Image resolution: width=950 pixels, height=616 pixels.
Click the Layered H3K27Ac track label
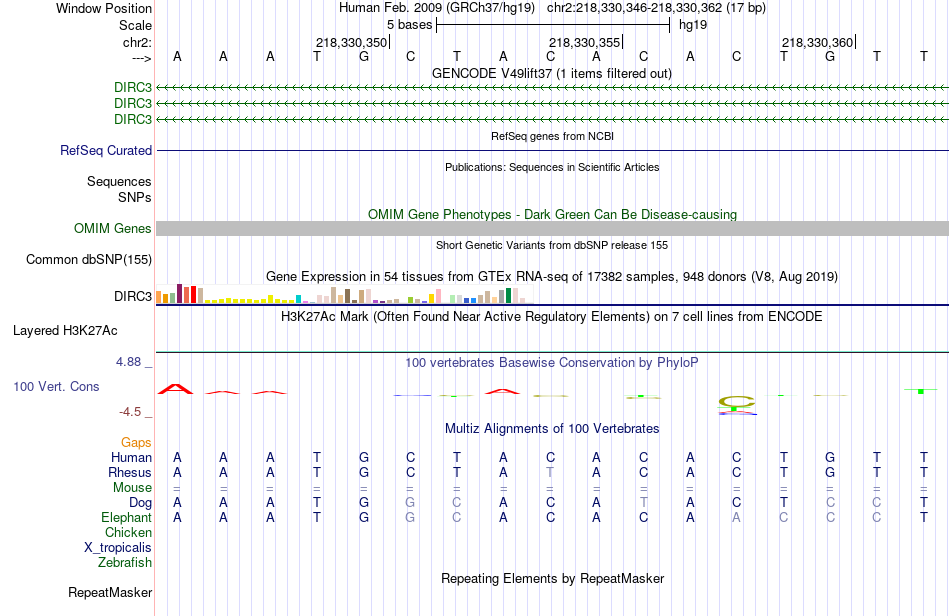coord(65,331)
